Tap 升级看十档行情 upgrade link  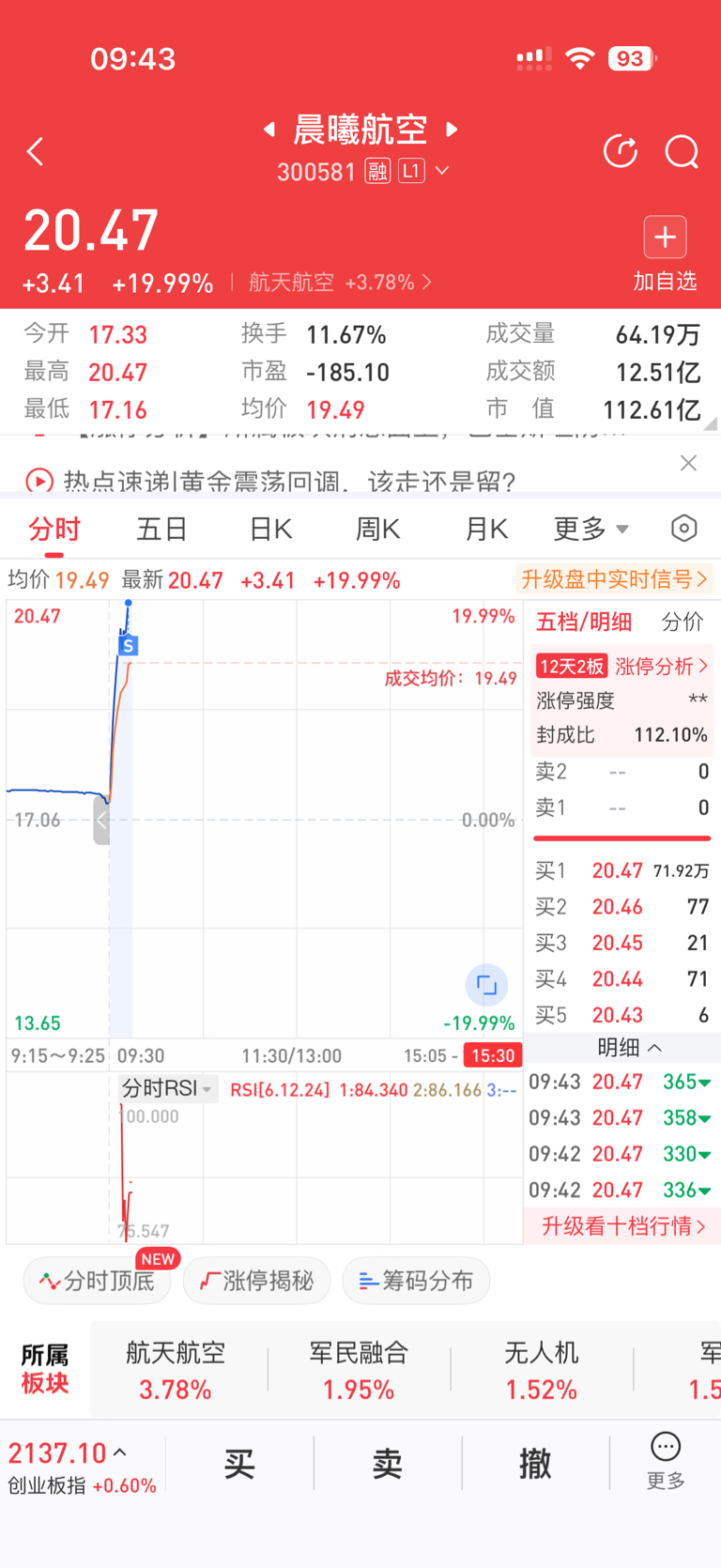pos(623,1226)
